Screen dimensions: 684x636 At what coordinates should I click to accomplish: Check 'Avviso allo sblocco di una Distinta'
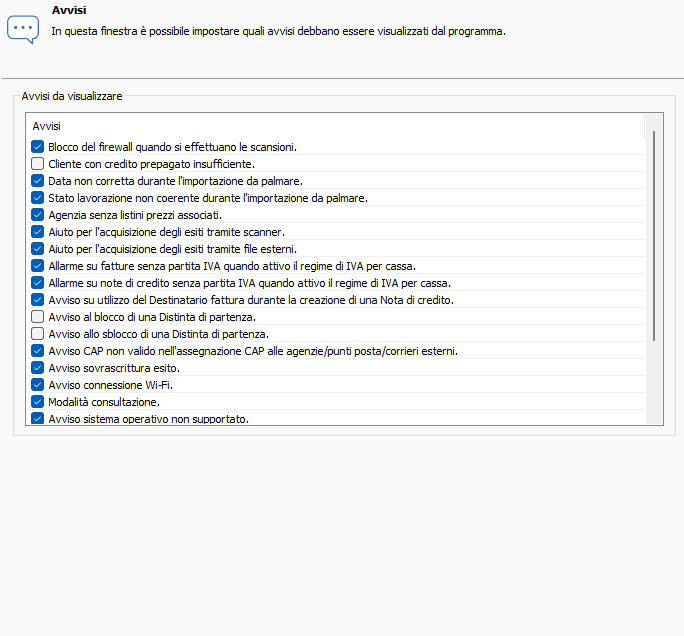point(38,334)
